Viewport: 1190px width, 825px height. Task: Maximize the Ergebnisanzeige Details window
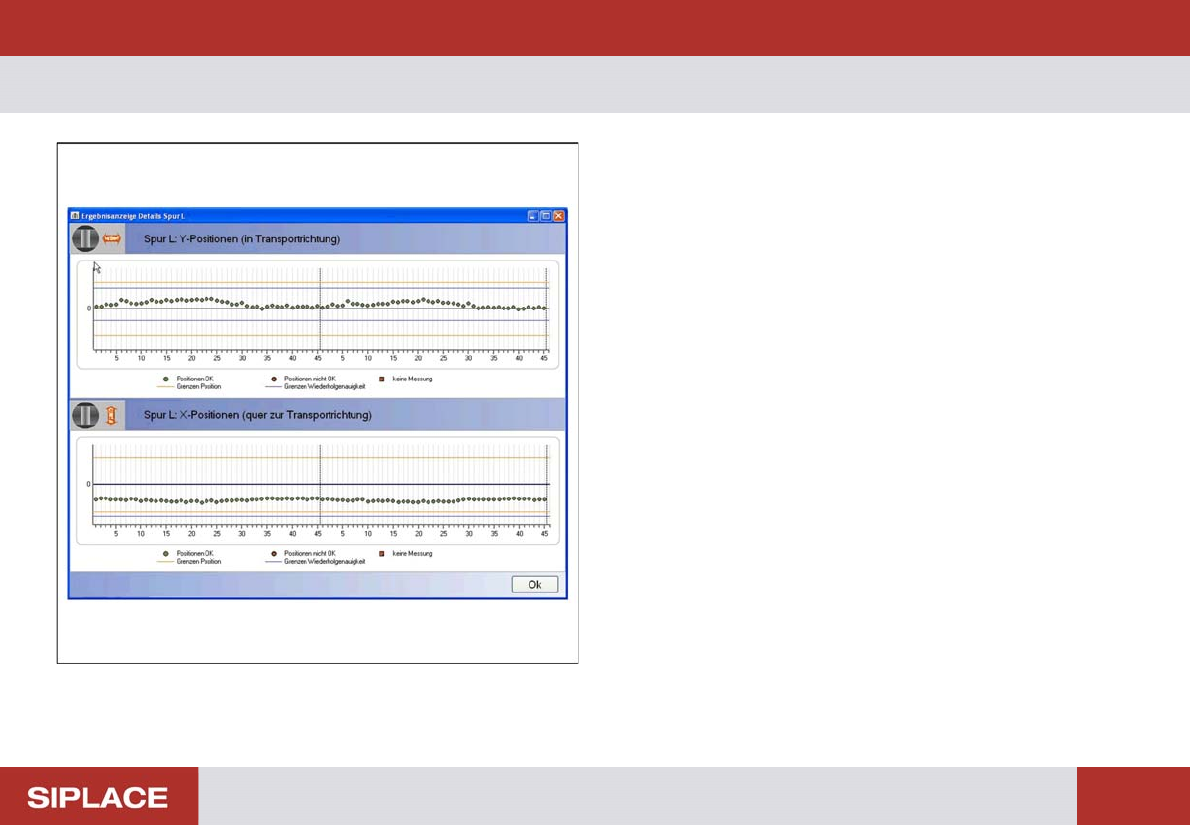[x=546, y=216]
